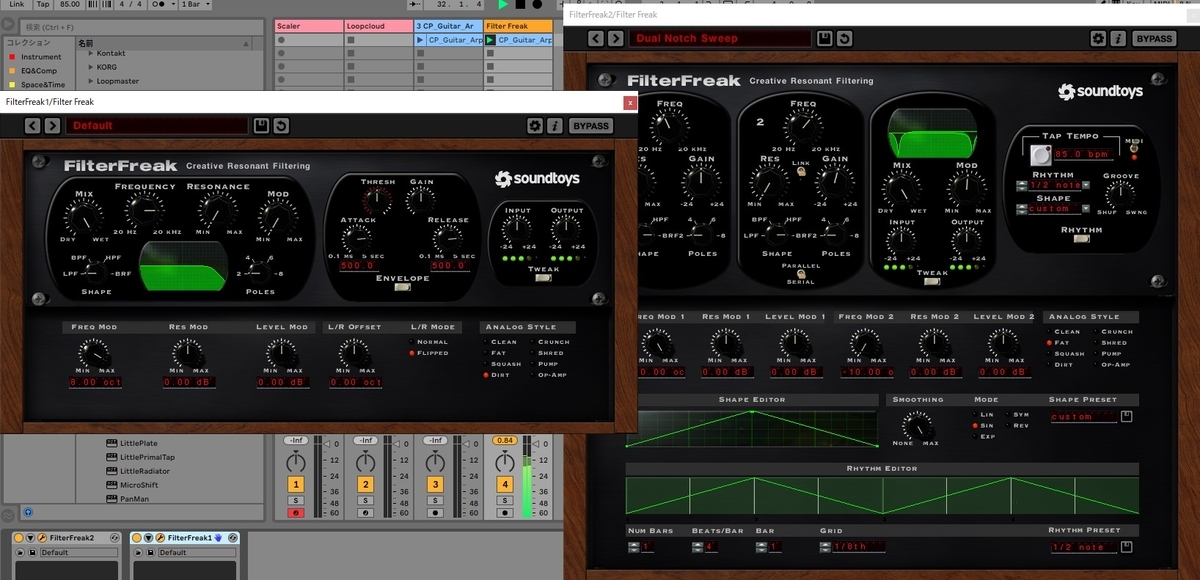This screenshot has height=580, width=1200.
Task: Click Ableton global play button
Action: click(504, 5)
